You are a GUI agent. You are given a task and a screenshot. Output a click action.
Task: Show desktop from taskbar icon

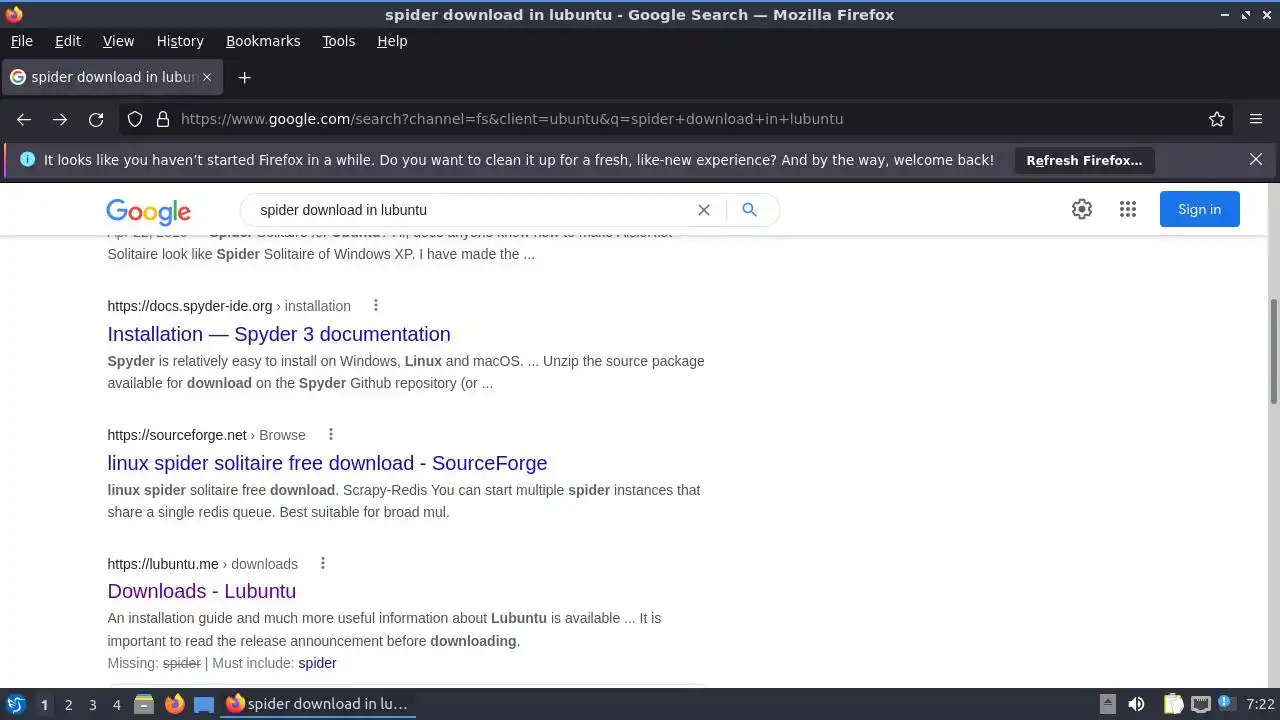(x=204, y=704)
